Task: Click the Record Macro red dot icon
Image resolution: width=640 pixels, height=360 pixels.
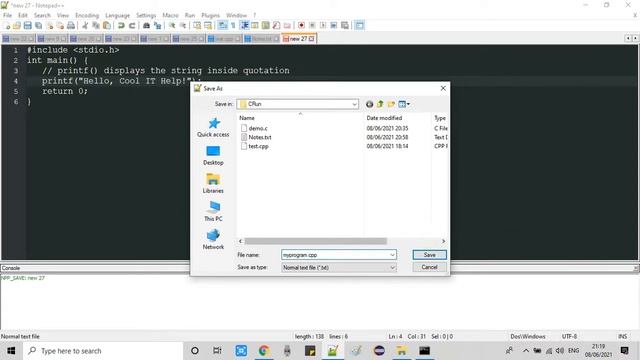Action: [301, 25]
